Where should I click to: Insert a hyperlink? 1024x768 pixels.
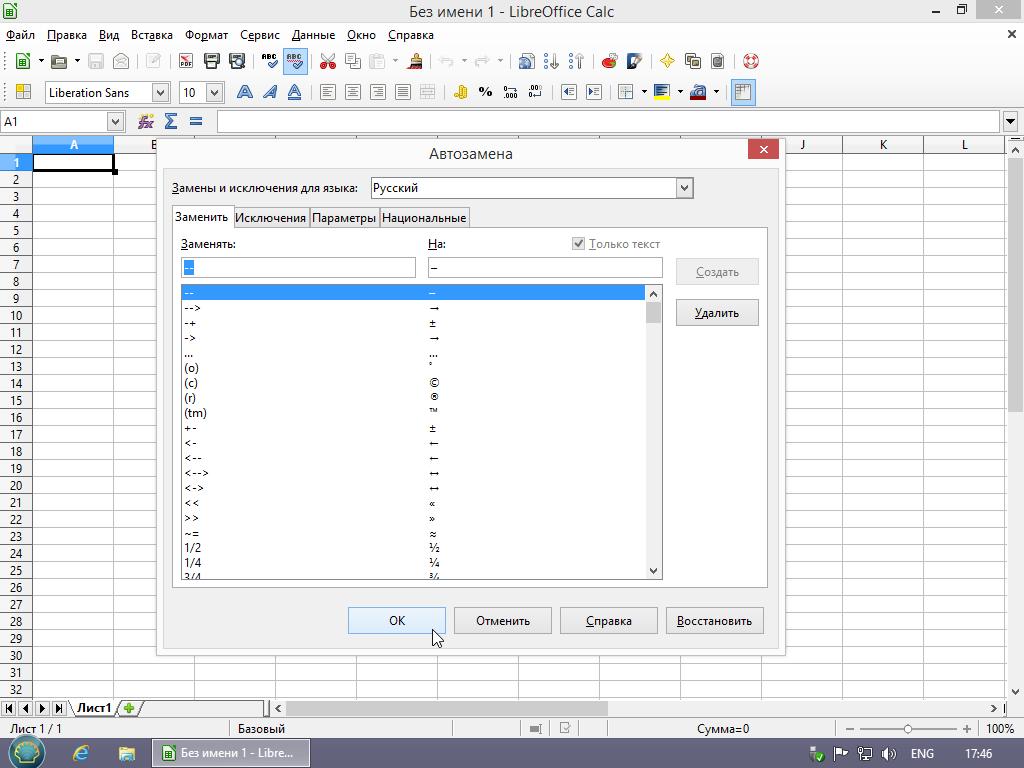click(526, 61)
